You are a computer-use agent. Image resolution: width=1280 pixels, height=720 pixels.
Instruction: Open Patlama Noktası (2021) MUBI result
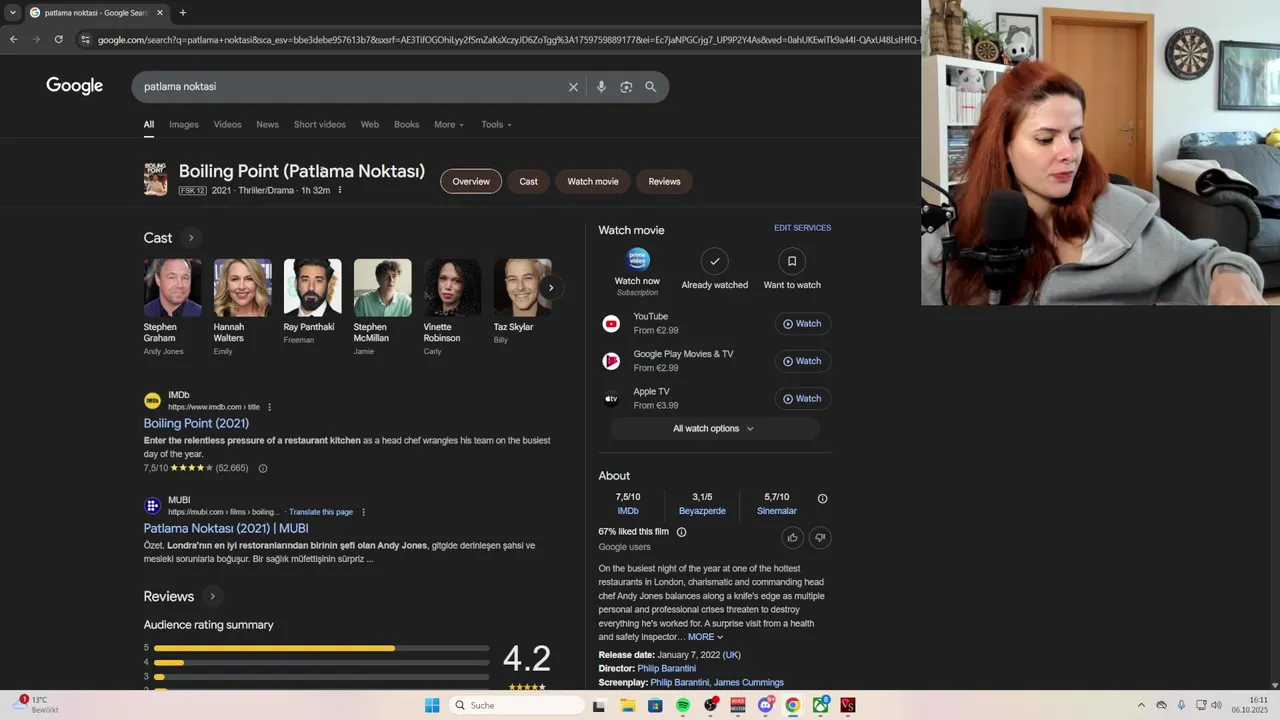[226, 528]
